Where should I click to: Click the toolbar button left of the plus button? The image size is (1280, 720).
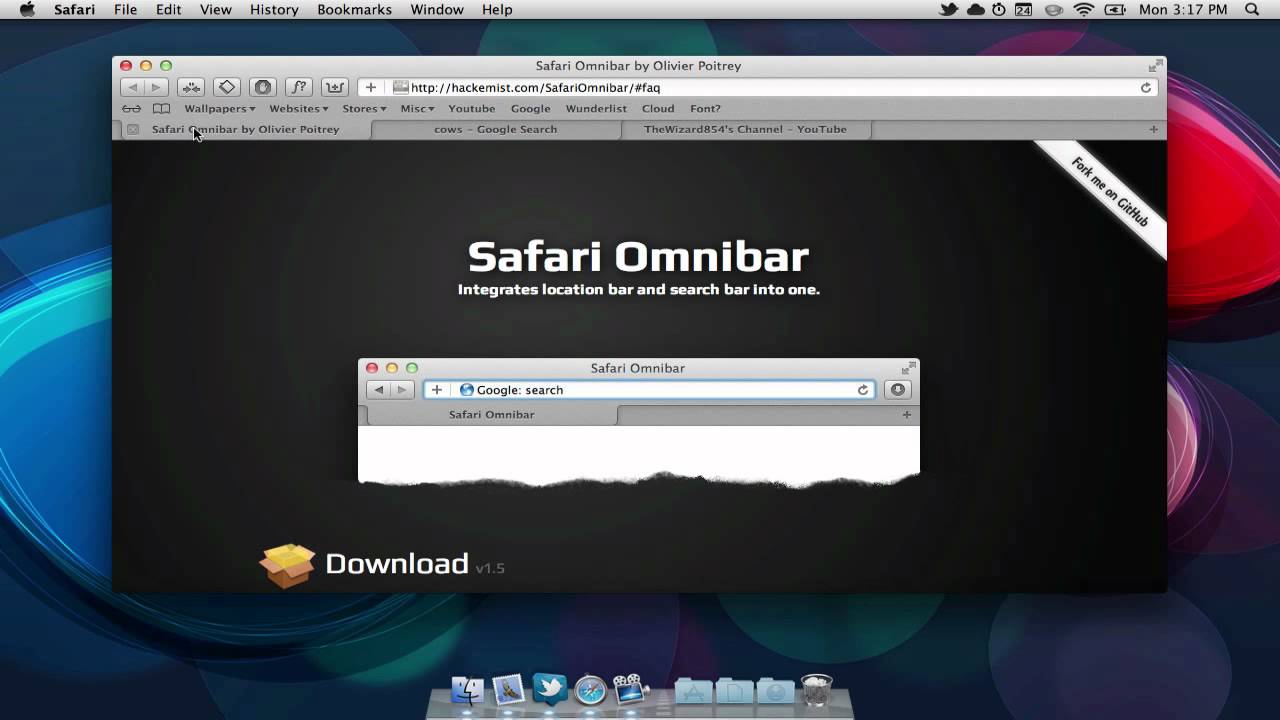tap(335, 87)
